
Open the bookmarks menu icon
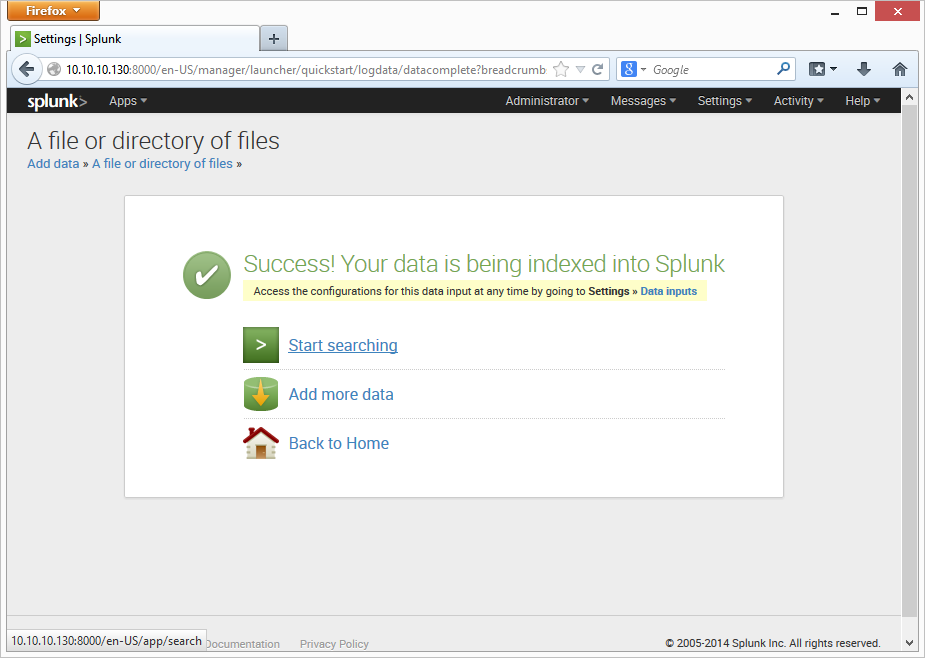(x=822, y=69)
